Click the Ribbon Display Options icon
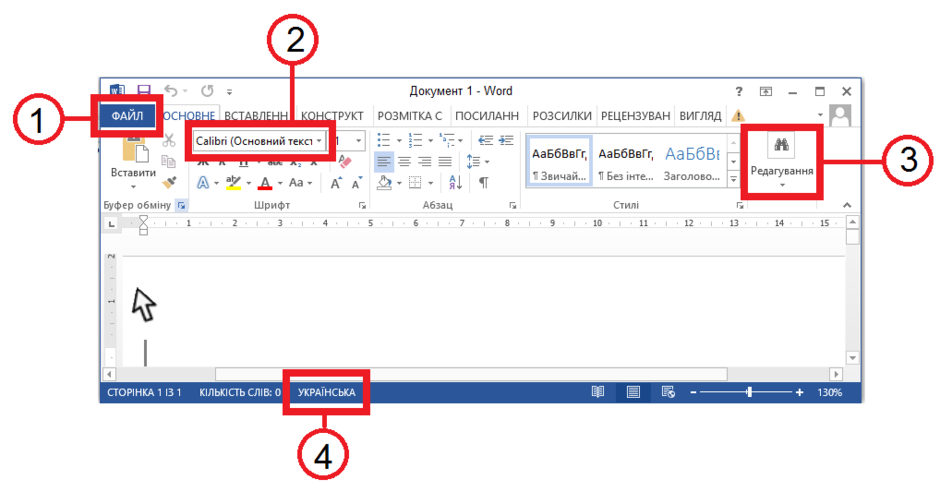Viewport: 940px width, 492px height. click(766, 91)
